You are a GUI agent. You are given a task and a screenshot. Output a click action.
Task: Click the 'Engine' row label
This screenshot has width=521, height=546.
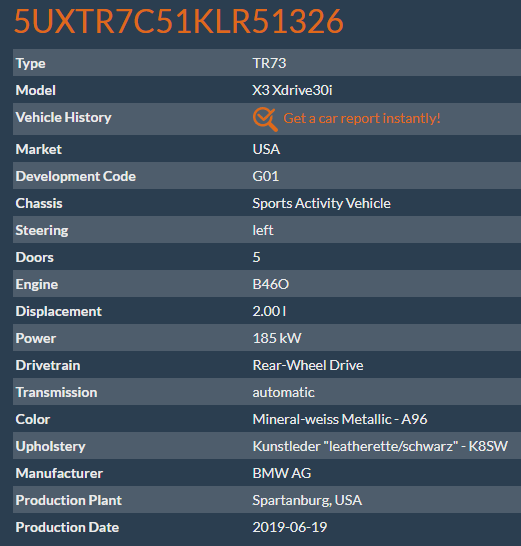click(x=37, y=284)
